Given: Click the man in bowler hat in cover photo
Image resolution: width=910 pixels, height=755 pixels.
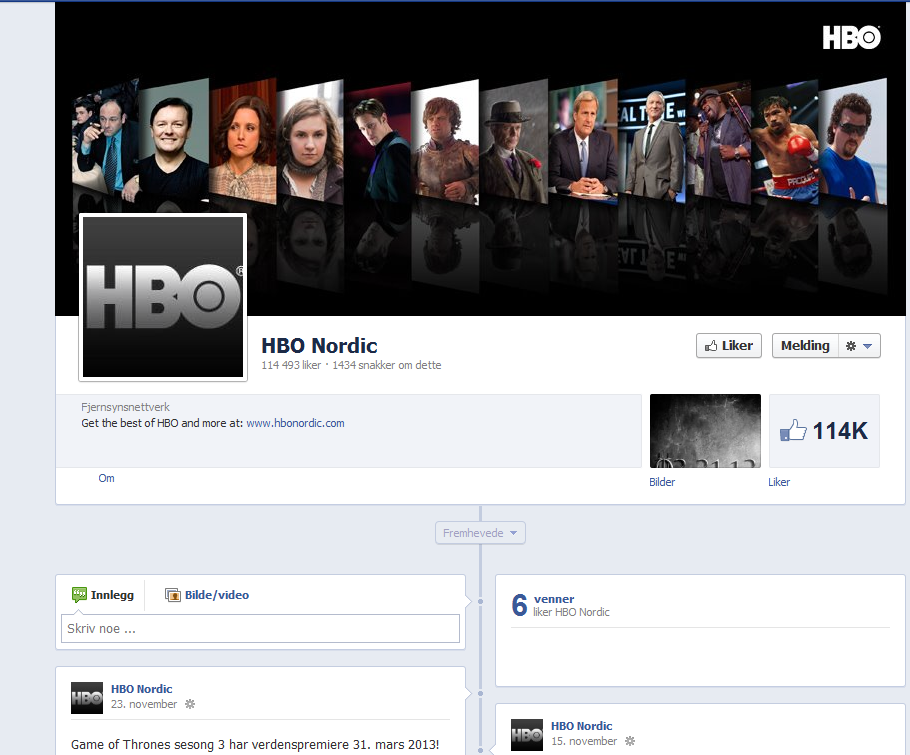Looking at the screenshot, I should click(x=514, y=142).
